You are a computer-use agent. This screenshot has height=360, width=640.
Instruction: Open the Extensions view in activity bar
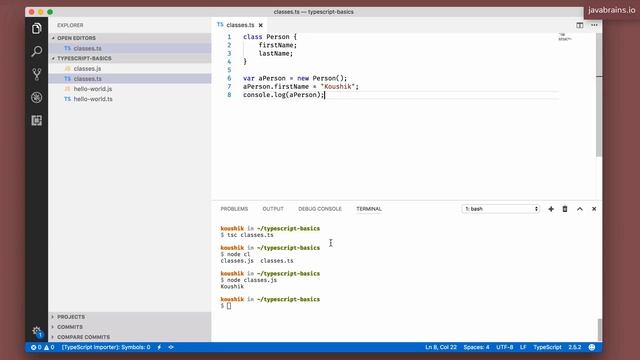(36, 120)
